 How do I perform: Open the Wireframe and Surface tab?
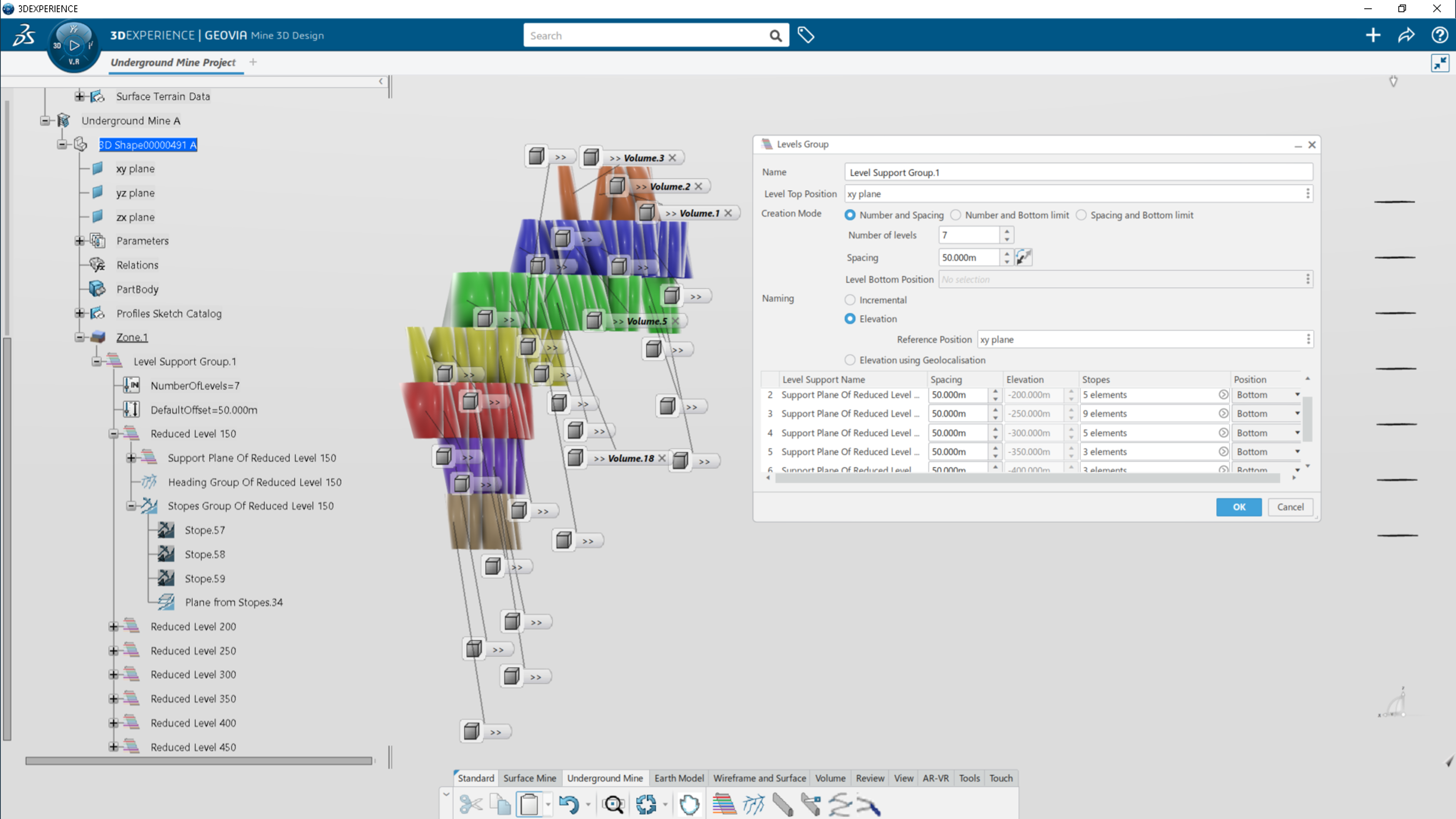759,778
